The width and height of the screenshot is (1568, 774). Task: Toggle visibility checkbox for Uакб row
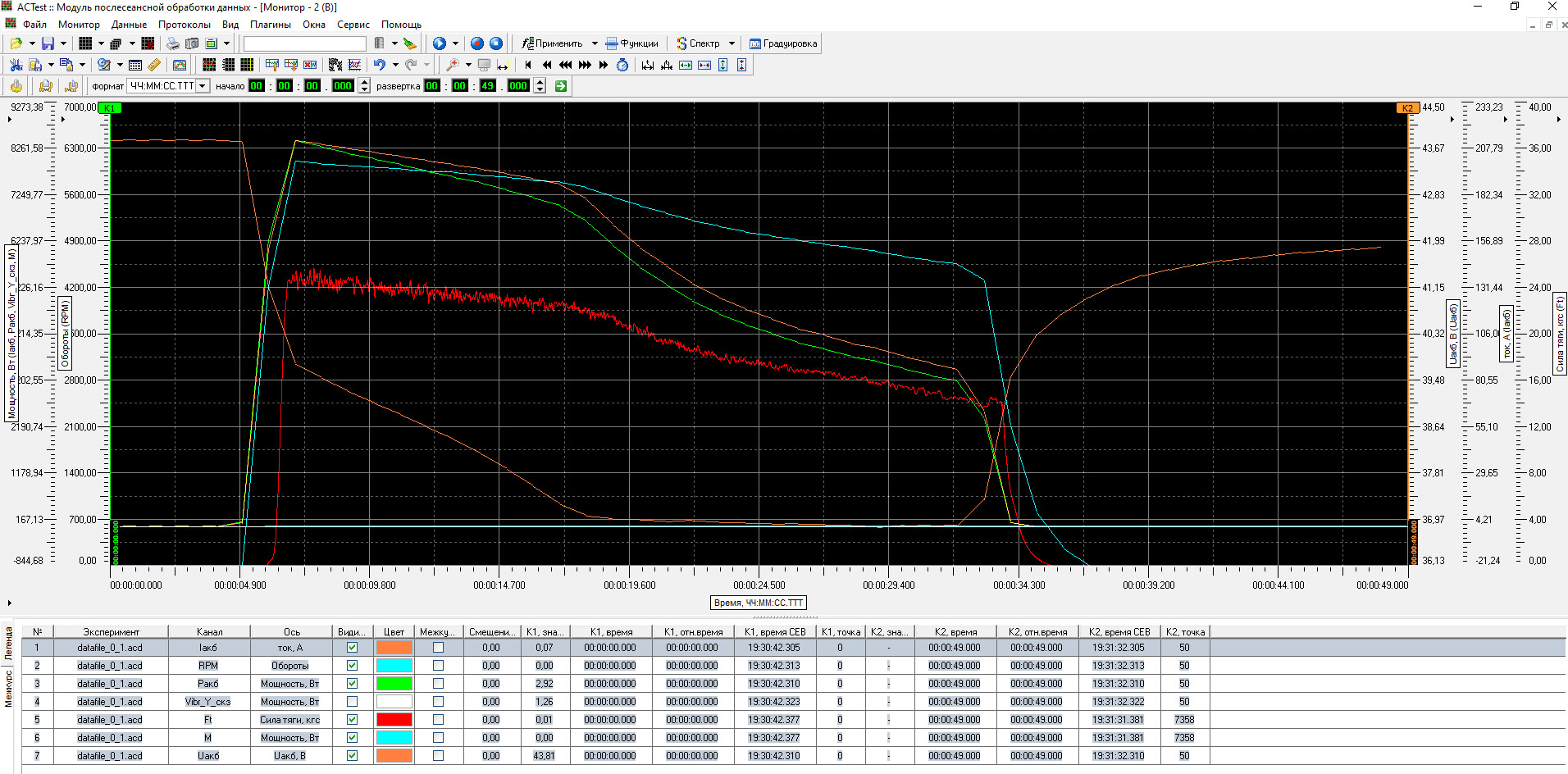point(352,755)
